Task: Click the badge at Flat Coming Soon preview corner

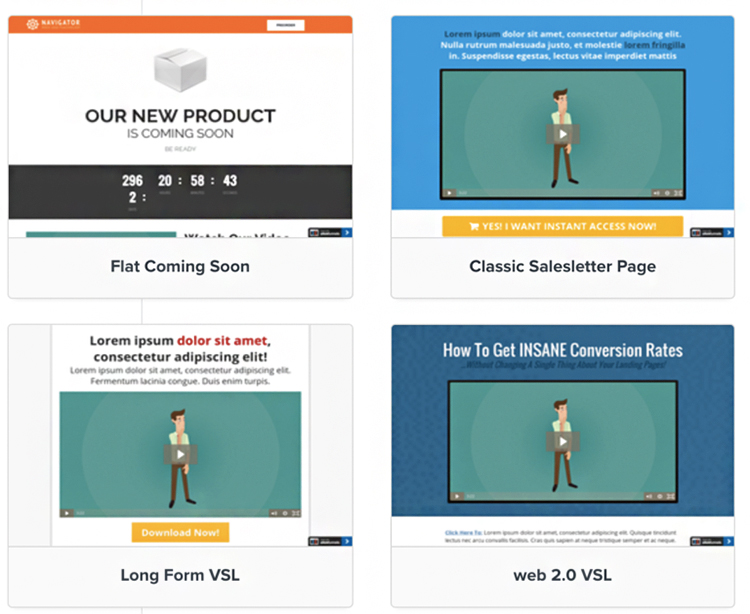Action: tap(329, 232)
